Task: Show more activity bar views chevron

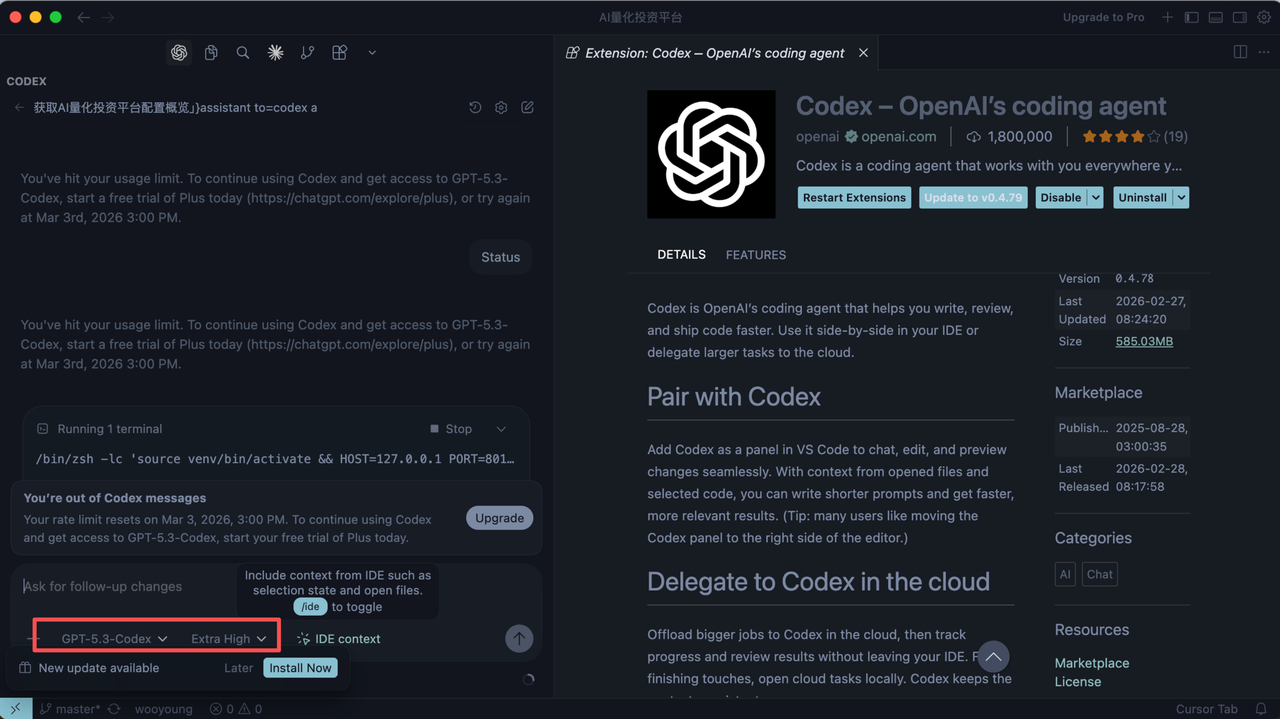Action: [x=372, y=53]
